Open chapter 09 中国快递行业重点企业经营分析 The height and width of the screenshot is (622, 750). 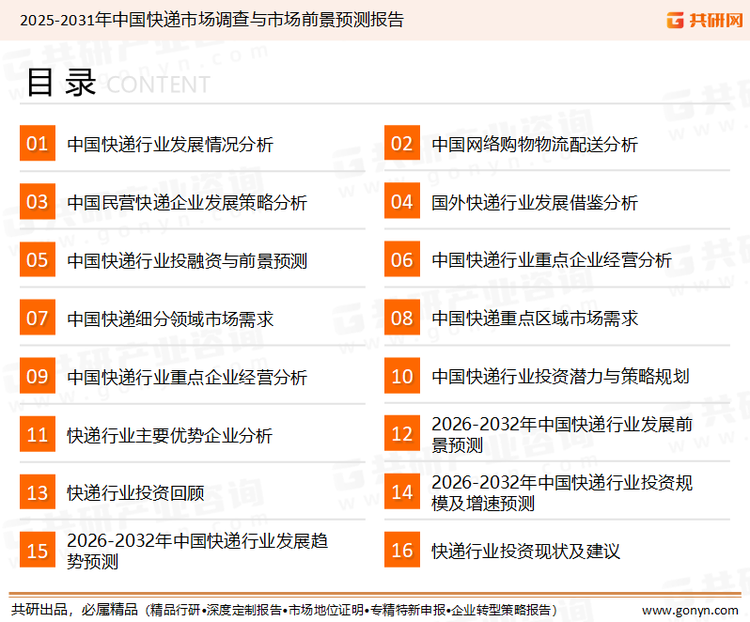click(x=187, y=377)
